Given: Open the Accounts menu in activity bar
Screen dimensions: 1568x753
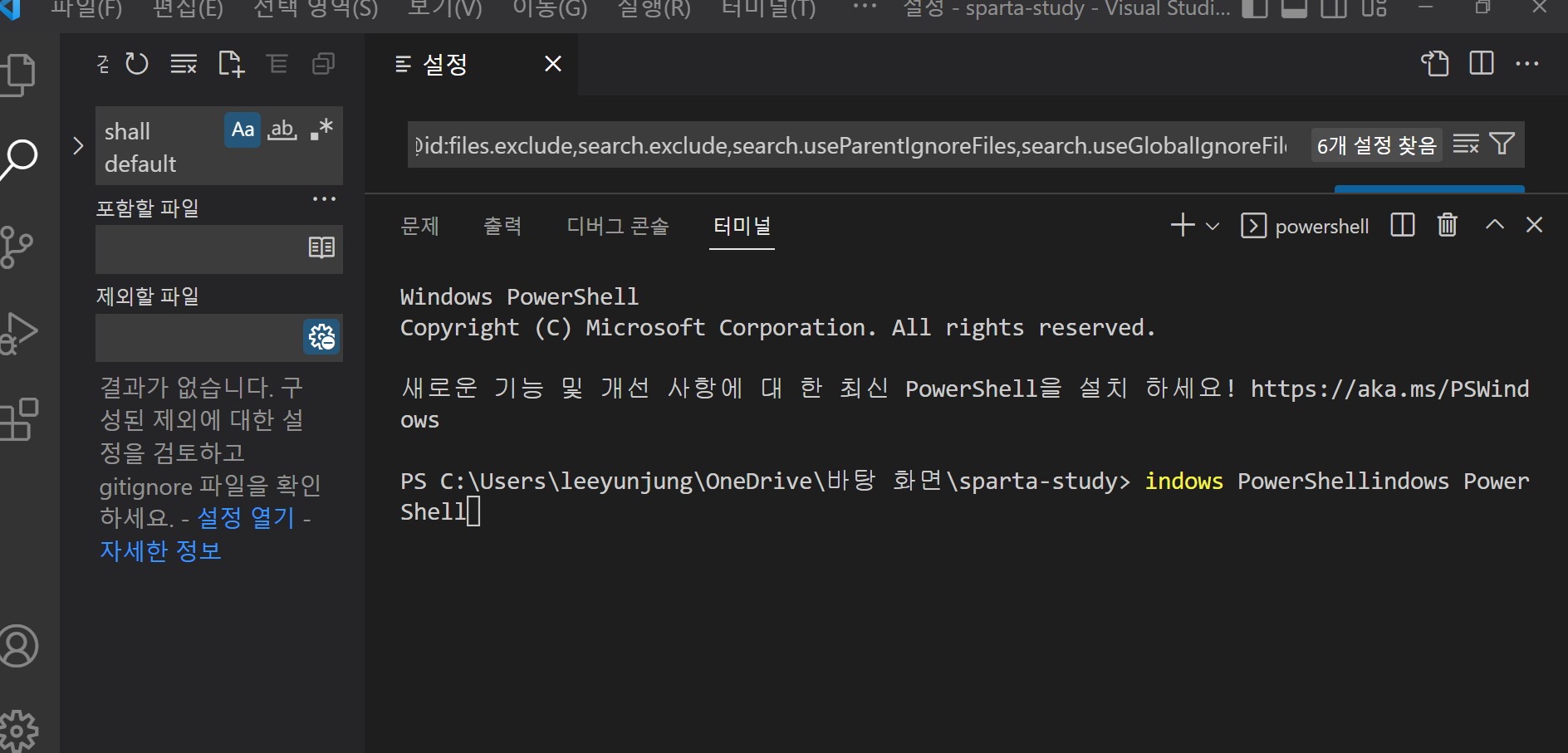Looking at the screenshot, I should point(18,646).
